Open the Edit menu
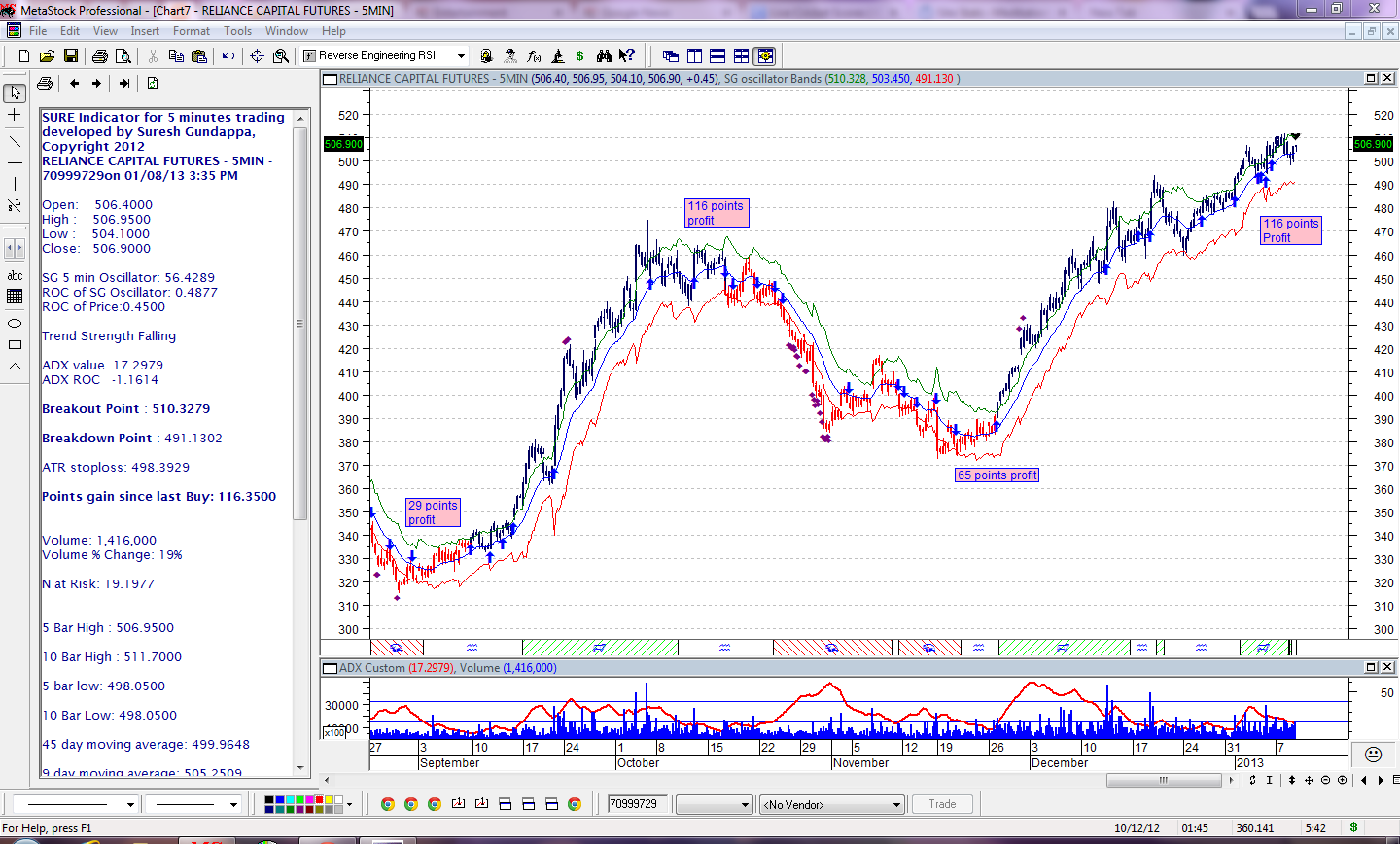1400x844 pixels. click(x=70, y=31)
